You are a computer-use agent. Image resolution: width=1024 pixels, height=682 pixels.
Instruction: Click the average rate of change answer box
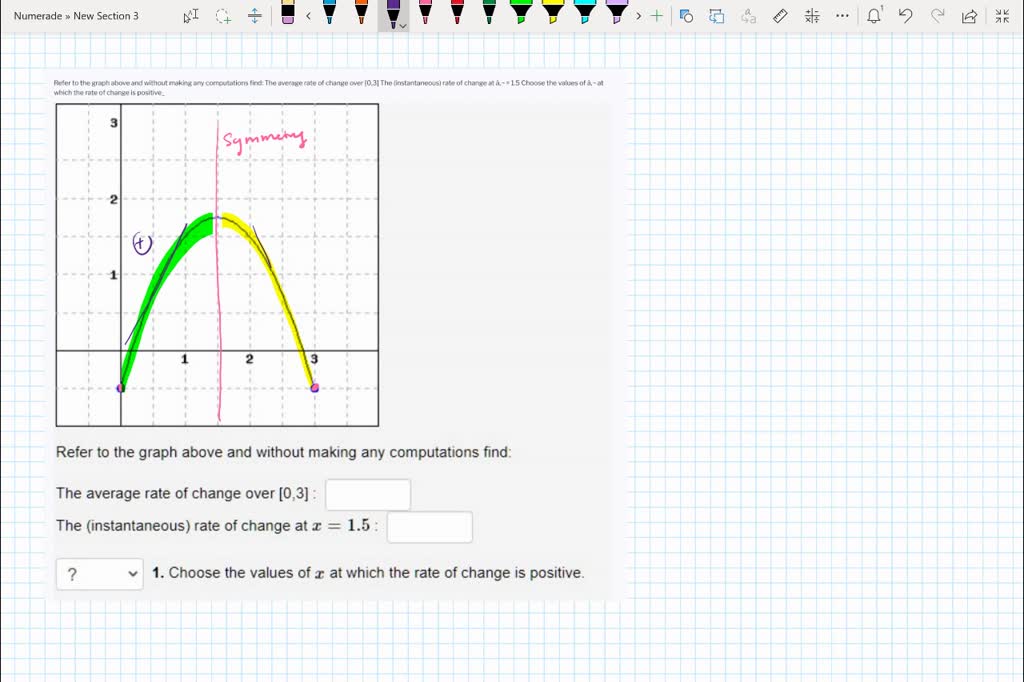tap(367, 494)
